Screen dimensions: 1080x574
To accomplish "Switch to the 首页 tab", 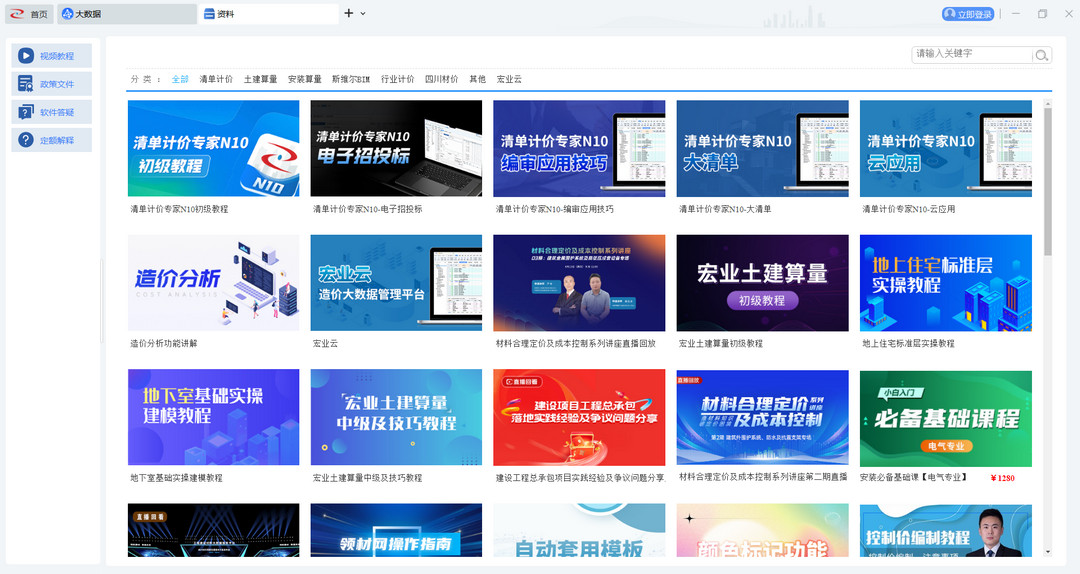I will coord(30,14).
